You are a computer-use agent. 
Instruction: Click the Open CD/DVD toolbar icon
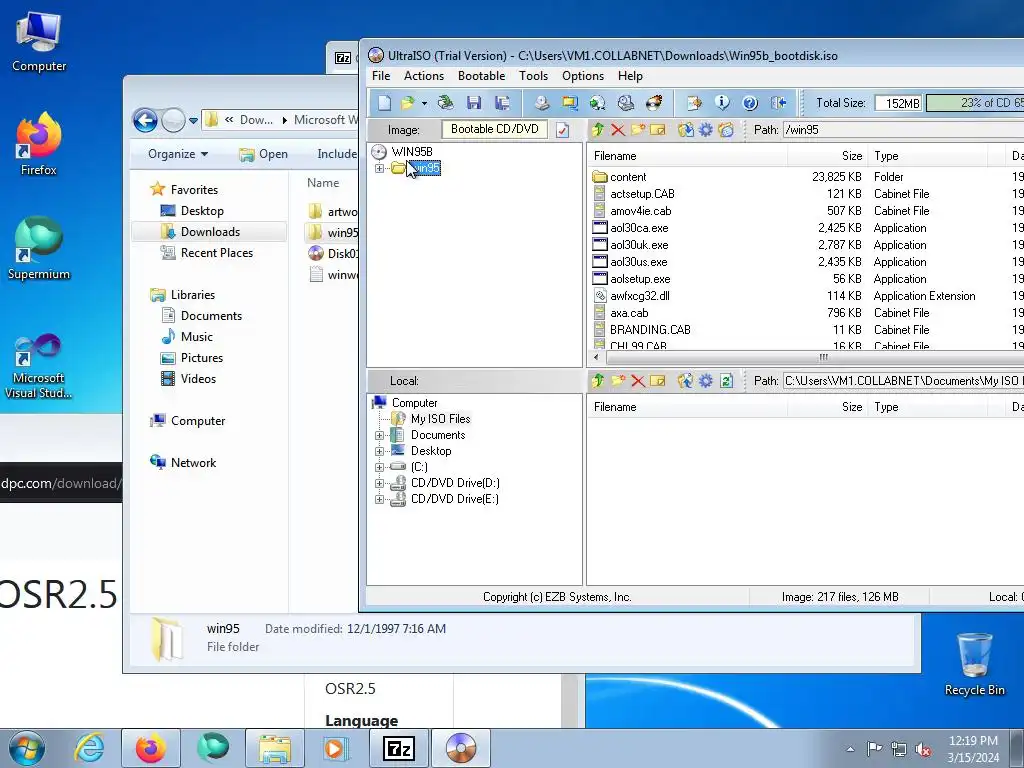(x=445, y=103)
